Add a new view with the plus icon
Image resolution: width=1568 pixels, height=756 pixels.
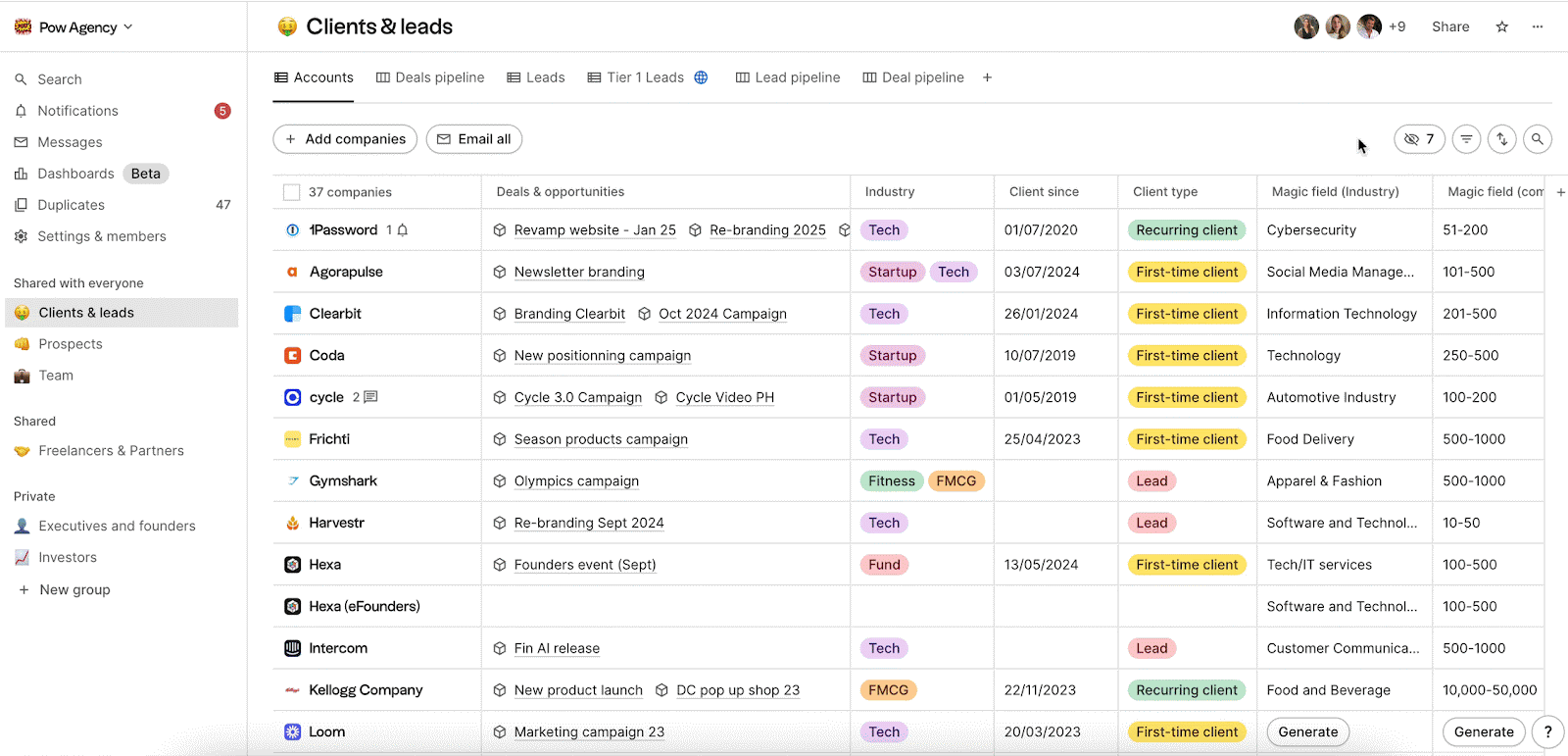point(987,77)
